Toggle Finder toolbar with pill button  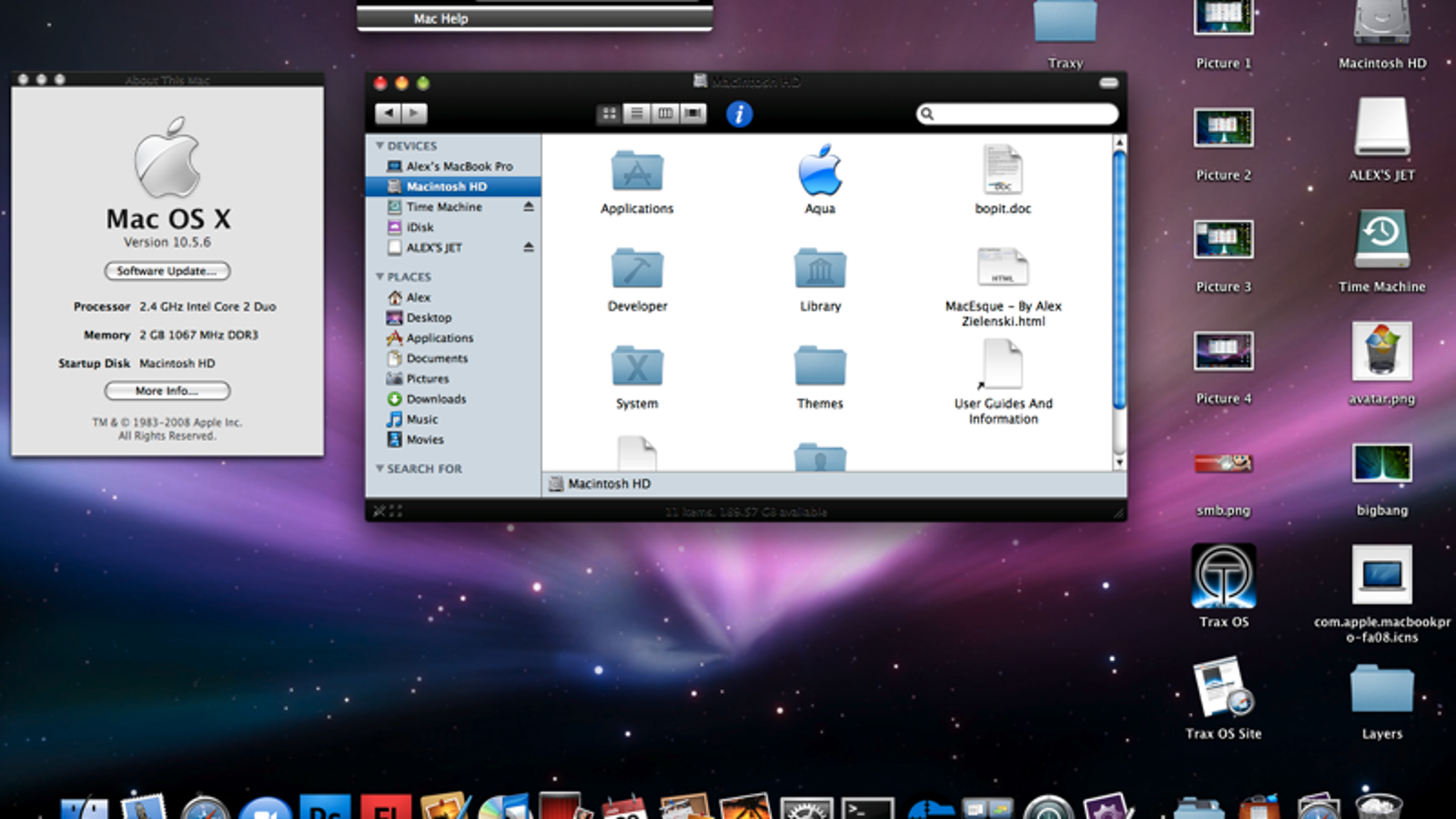(1108, 83)
